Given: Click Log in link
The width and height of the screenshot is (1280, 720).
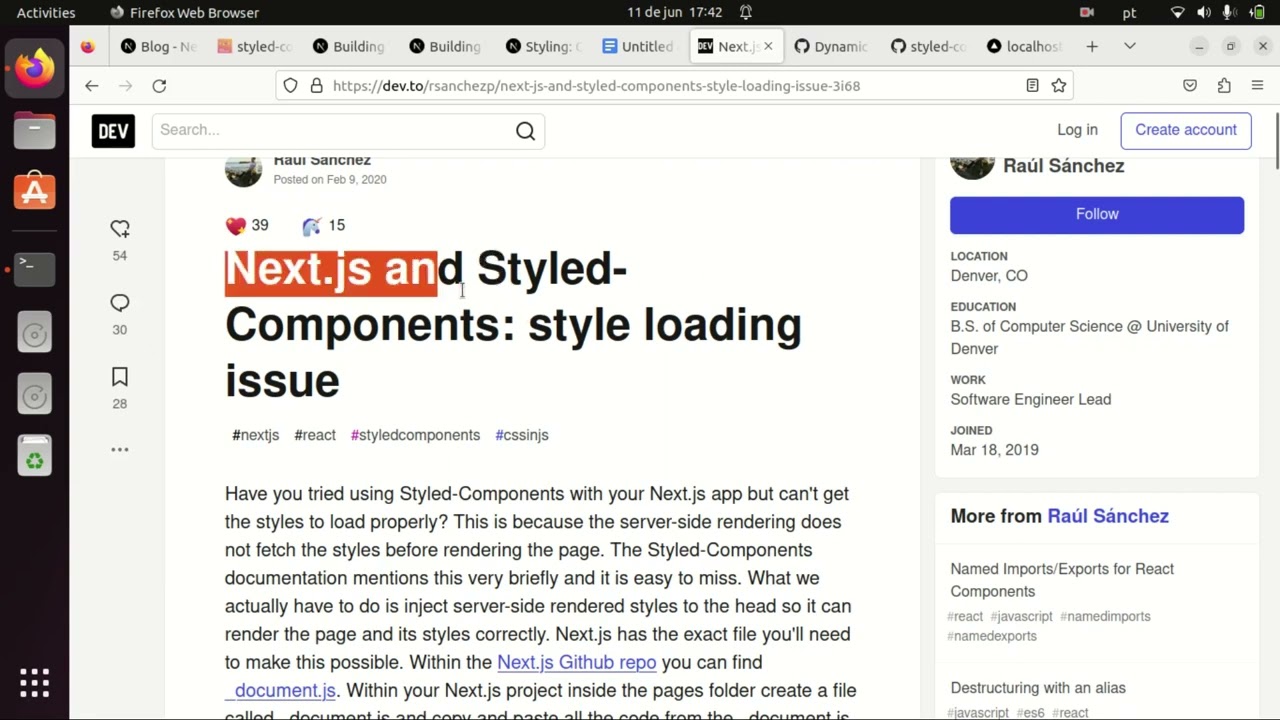Looking at the screenshot, I should pyautogui.click(x=1077, y=130).
